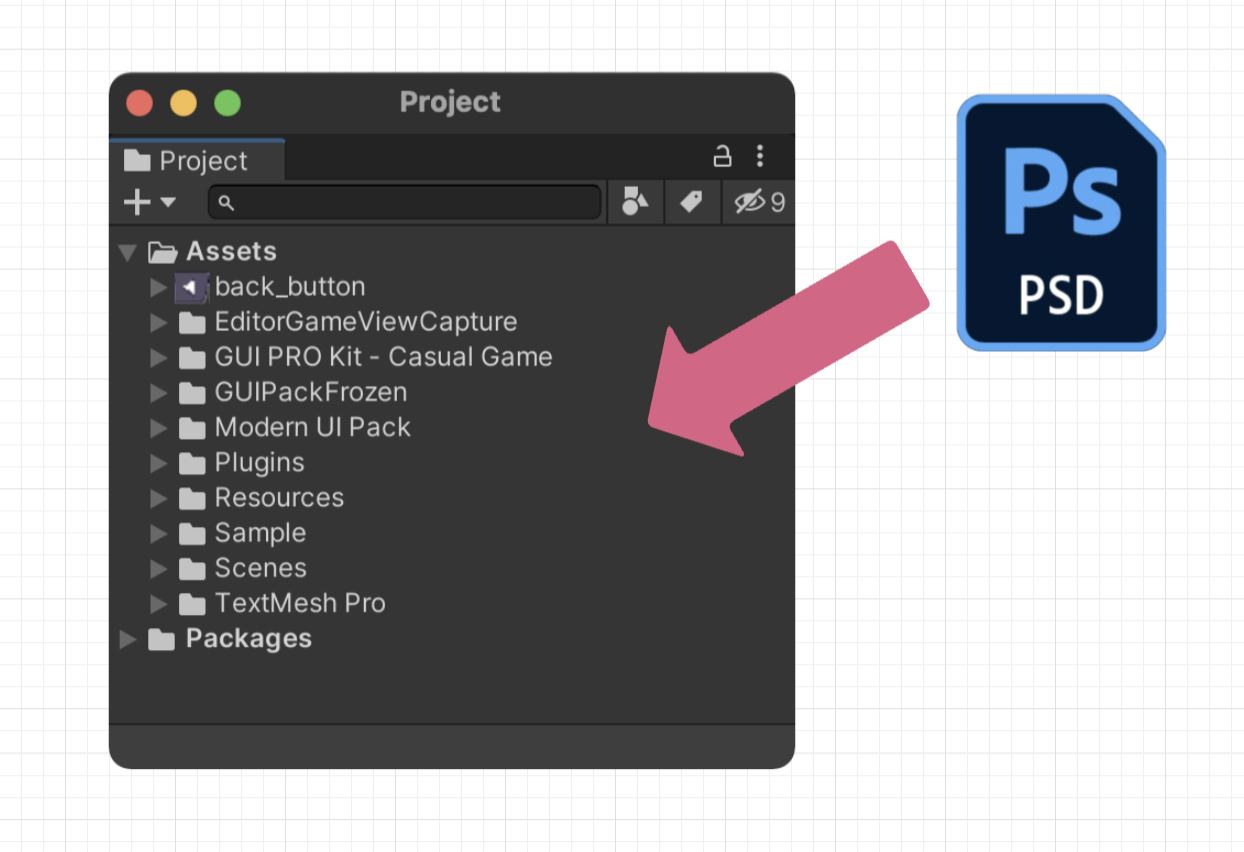The height and width of the screenshot is (852, 1244).
Task: Maximize the Project window green button
Action: [x=228, y=102]
